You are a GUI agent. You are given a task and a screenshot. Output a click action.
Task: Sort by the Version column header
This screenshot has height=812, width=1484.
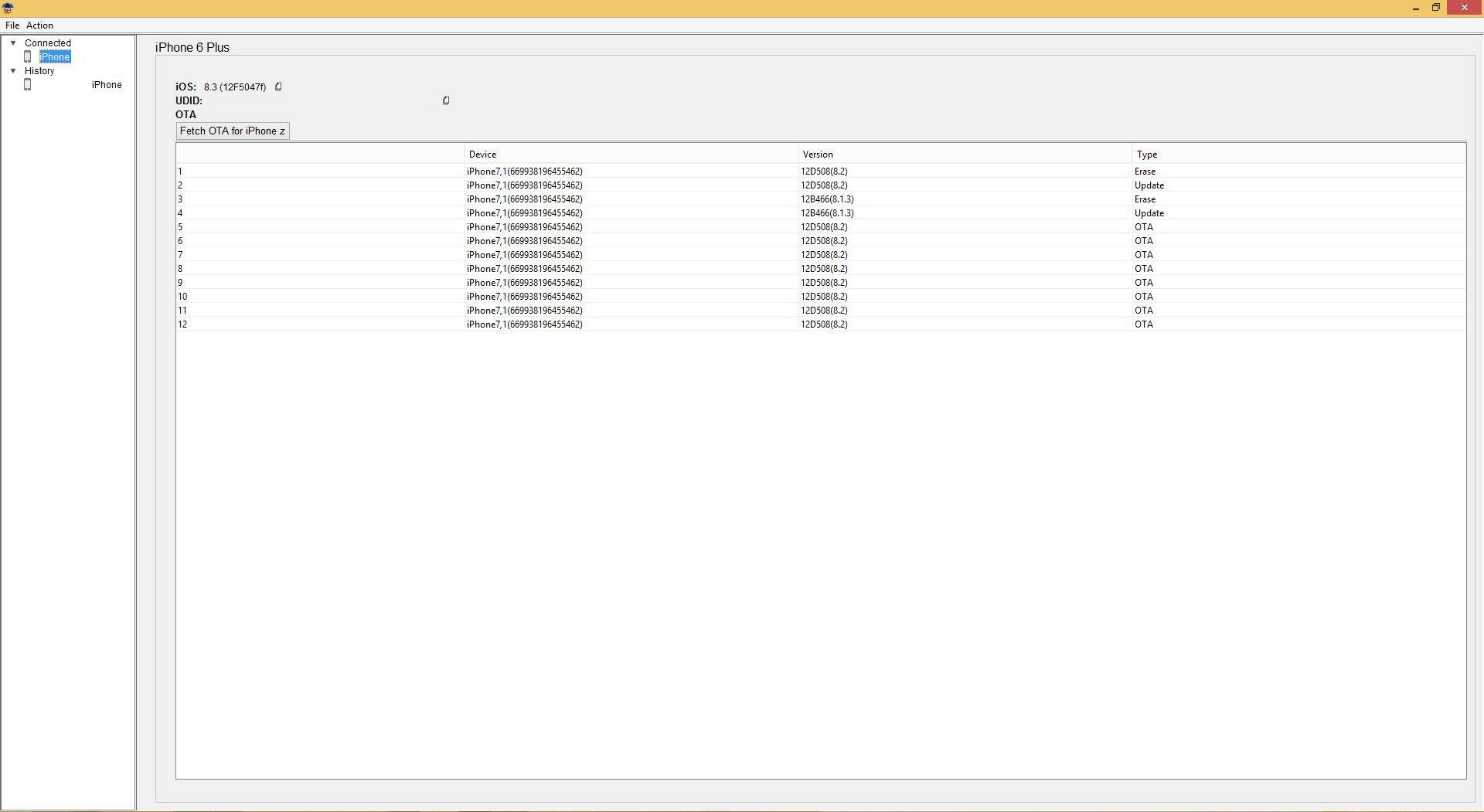click(965, 154)
